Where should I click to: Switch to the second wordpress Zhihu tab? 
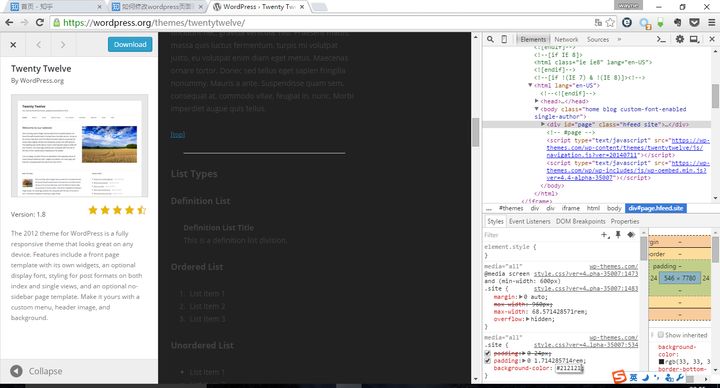(158, 7)
